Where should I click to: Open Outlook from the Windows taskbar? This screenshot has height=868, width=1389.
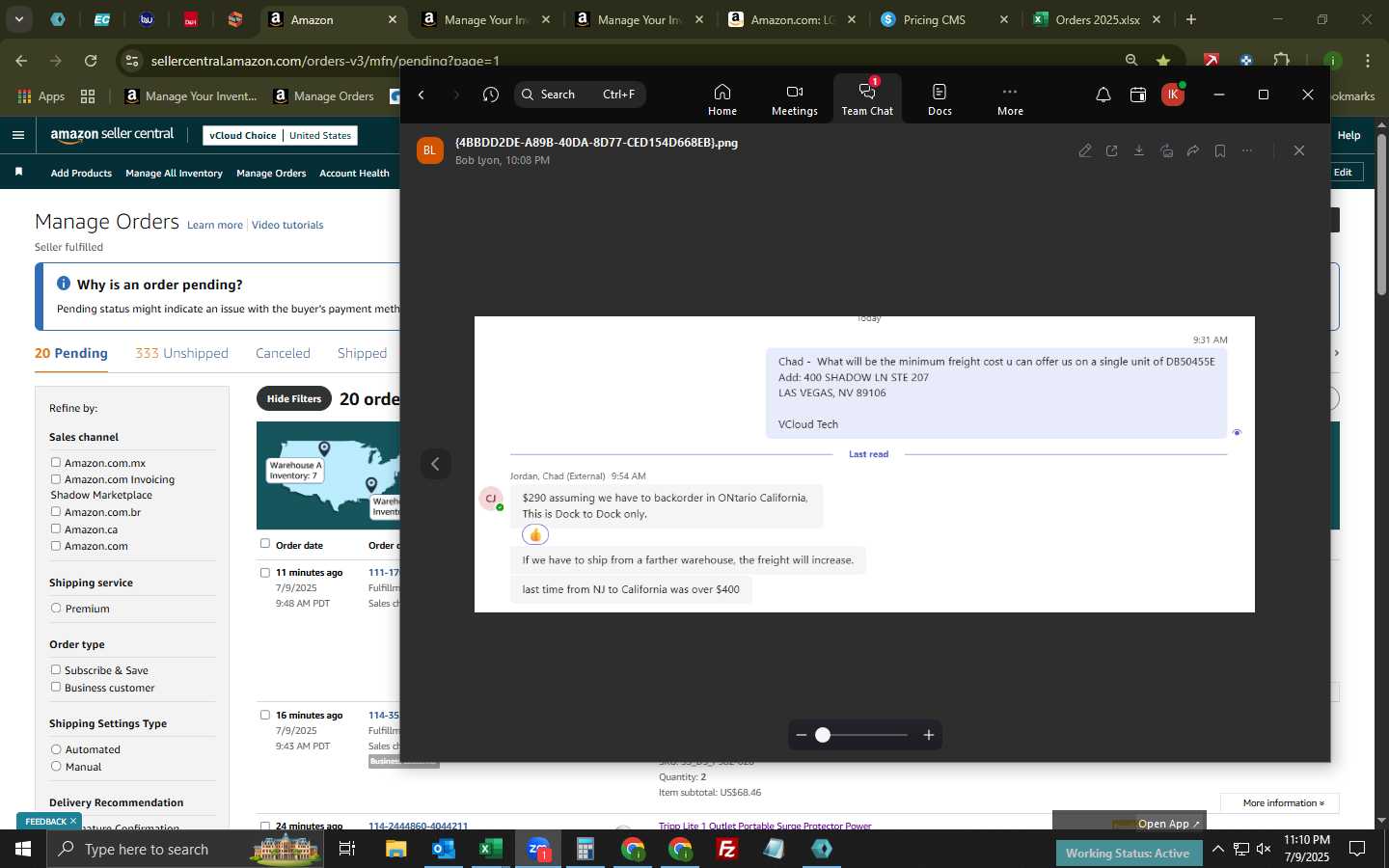point(444,849)
